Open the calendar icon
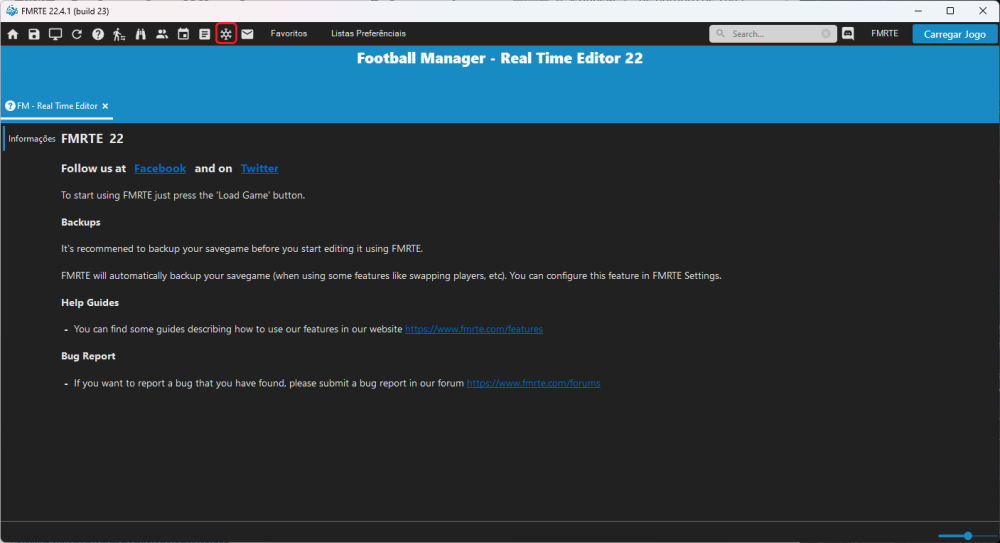1000x543 pixels. pos(183,34)
